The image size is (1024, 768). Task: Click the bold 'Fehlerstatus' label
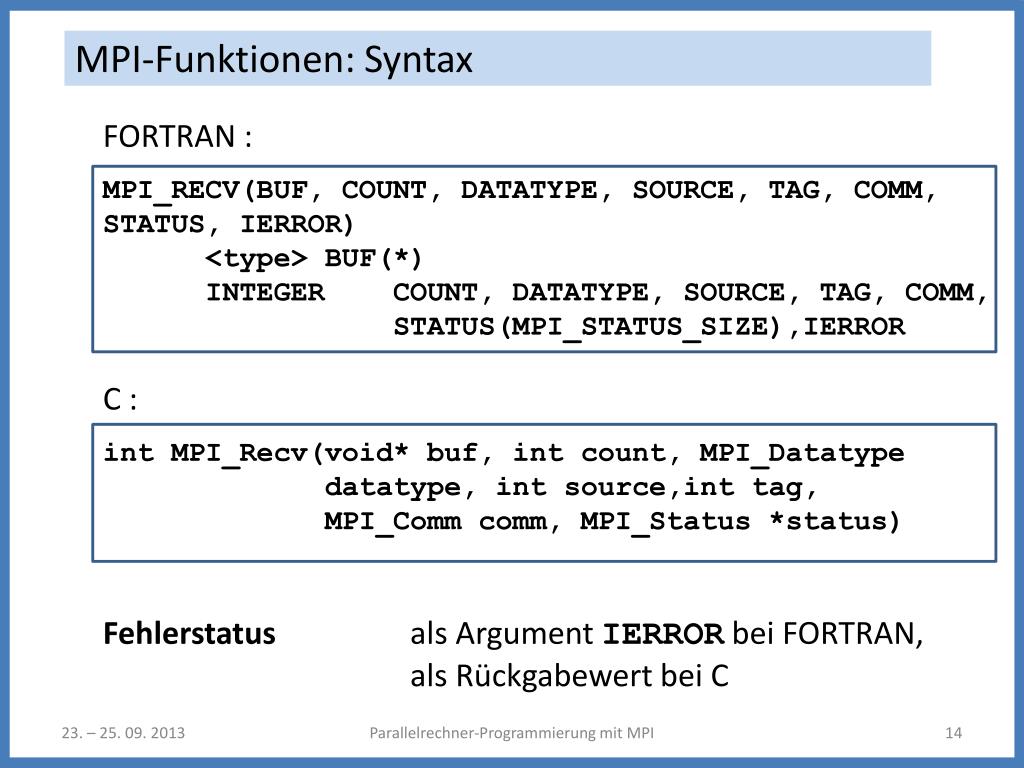189,634
